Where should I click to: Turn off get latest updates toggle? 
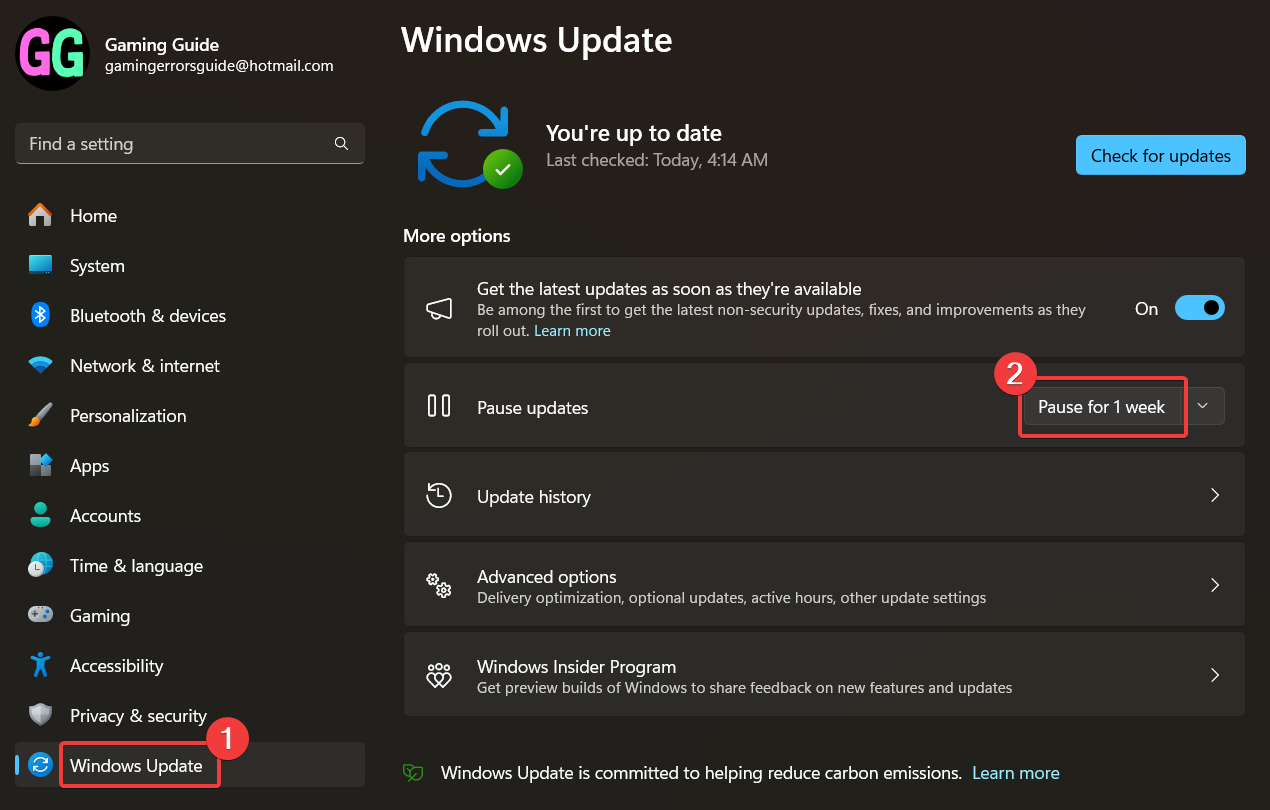(x=1199, y=308)
